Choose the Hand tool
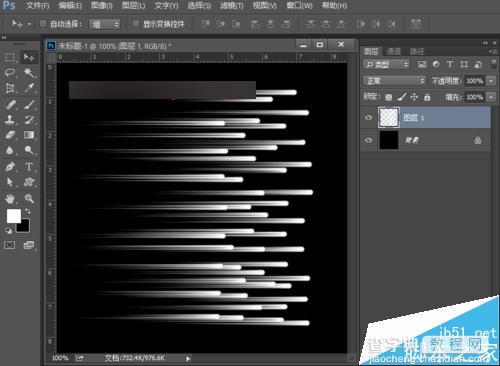Image resolution: width=500 pixels, height=366 pixels. pos(10,199)
